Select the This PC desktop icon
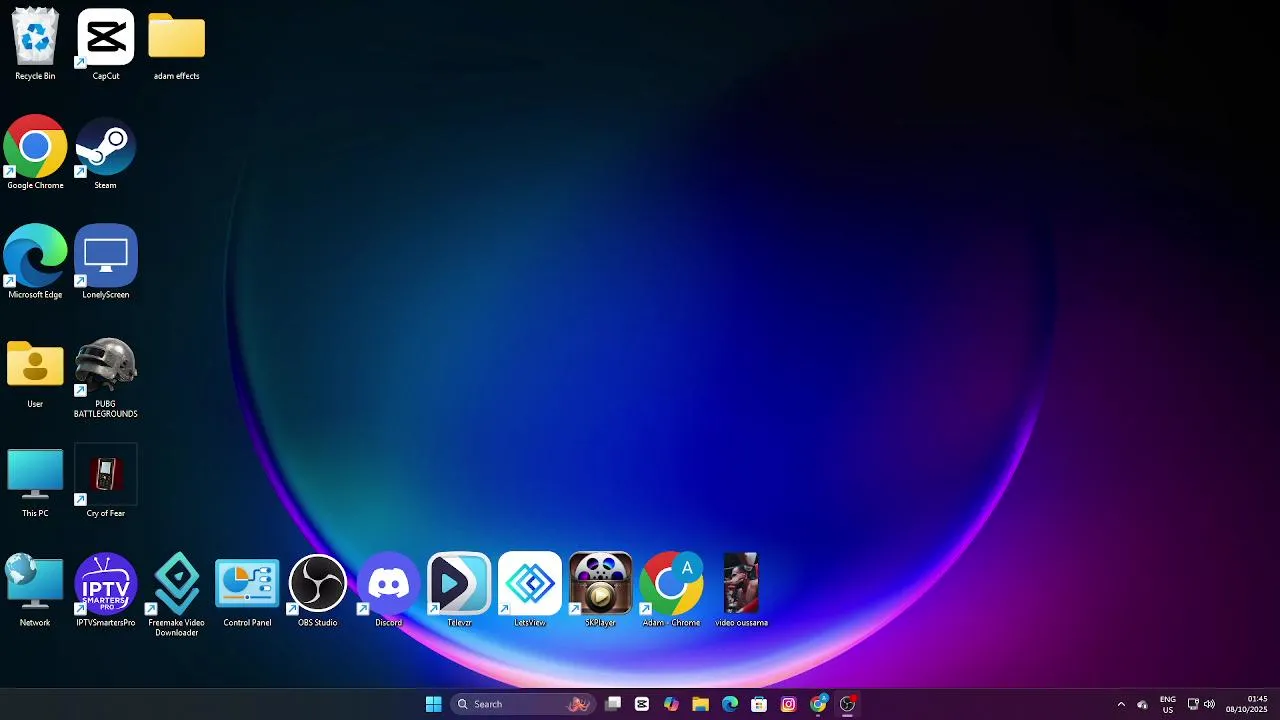Viewport: 1280px width, 720px height. click(x=35, y=481)
